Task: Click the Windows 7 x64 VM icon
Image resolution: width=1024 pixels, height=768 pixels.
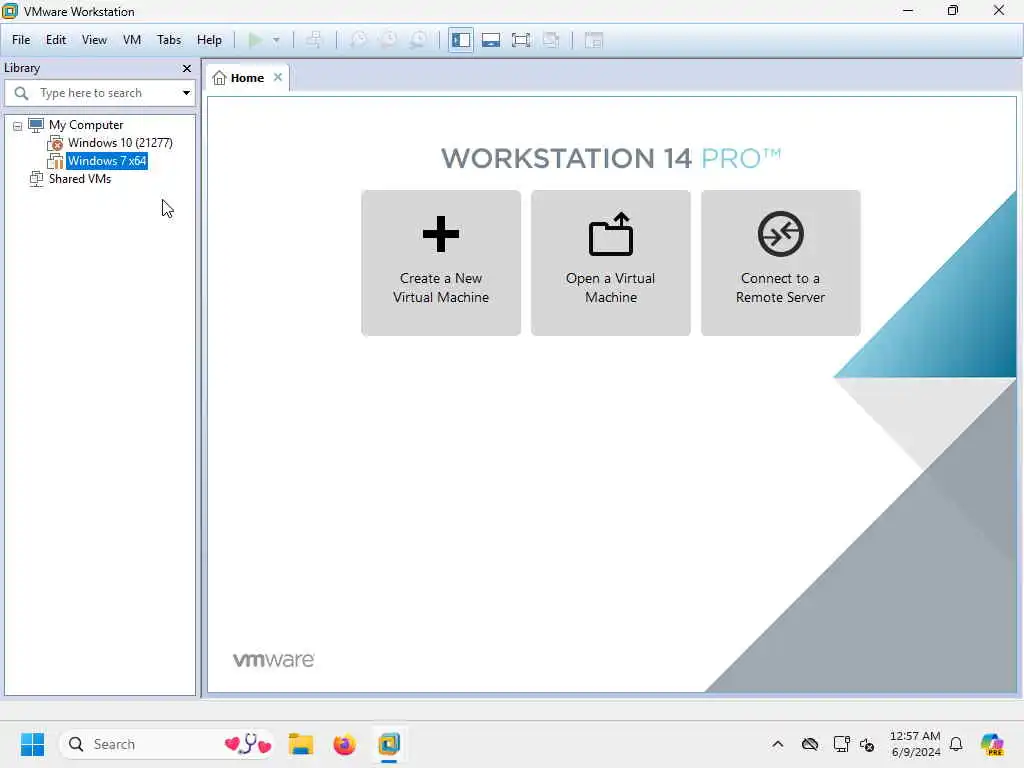Action: point(55,161)
